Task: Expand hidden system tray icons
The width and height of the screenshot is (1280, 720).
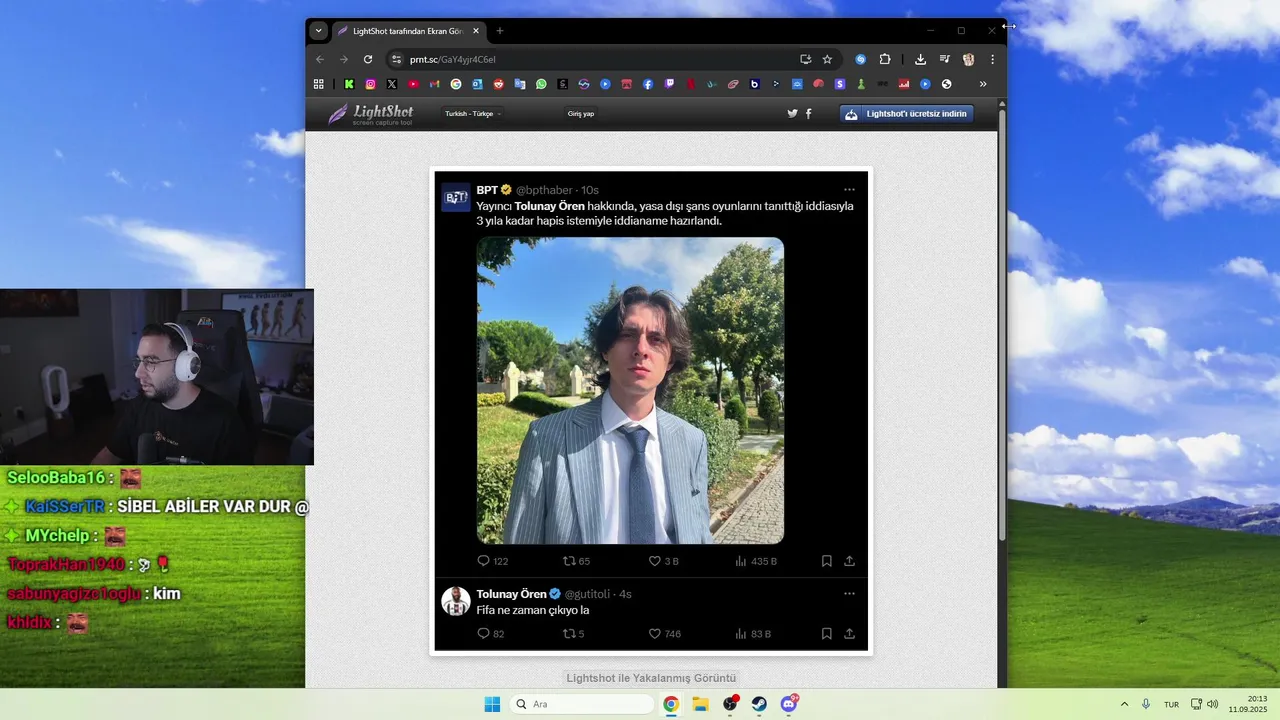Action: tap(1124, 704)
